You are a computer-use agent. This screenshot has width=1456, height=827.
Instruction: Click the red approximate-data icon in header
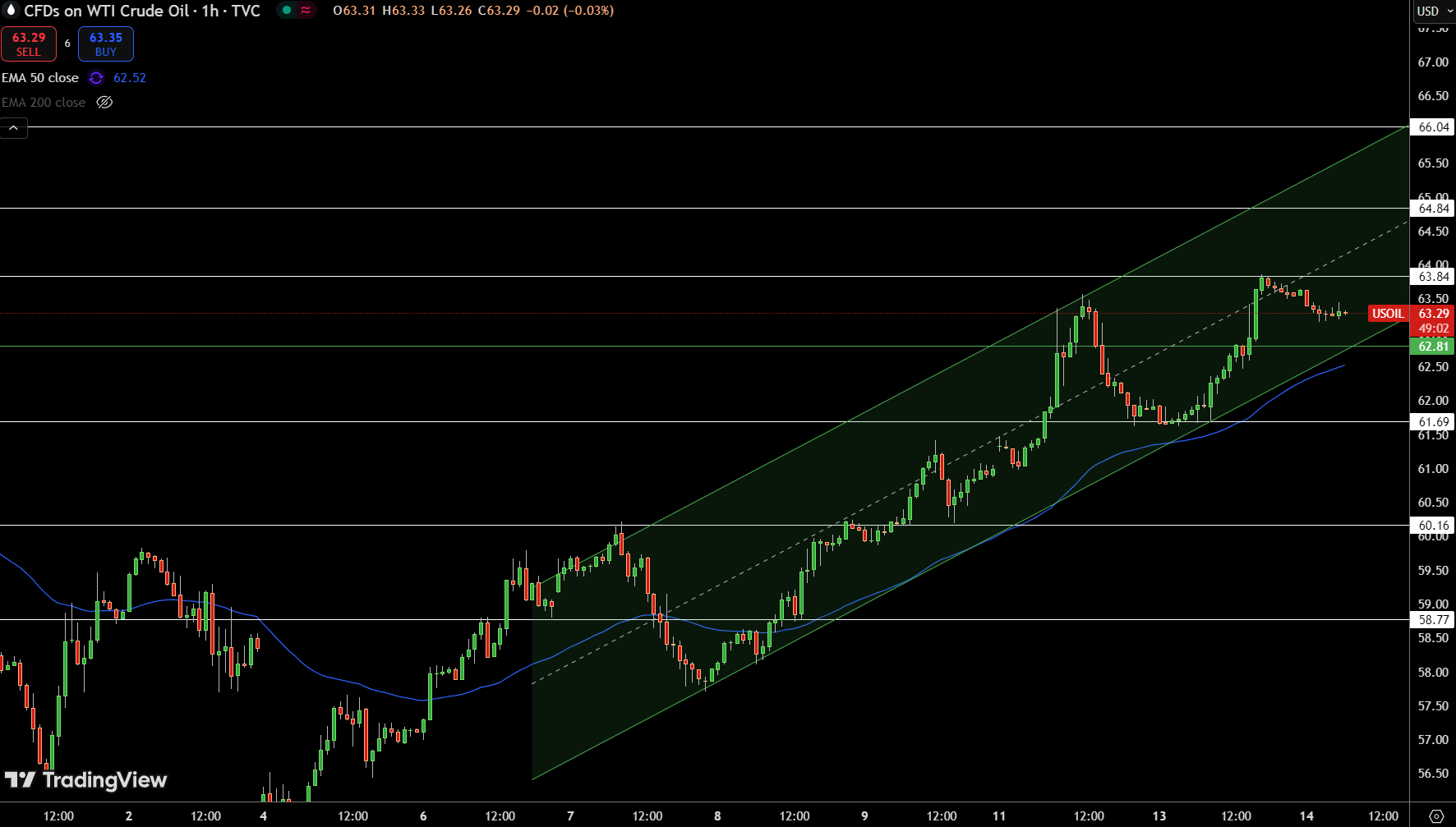[x=306, y=11]
